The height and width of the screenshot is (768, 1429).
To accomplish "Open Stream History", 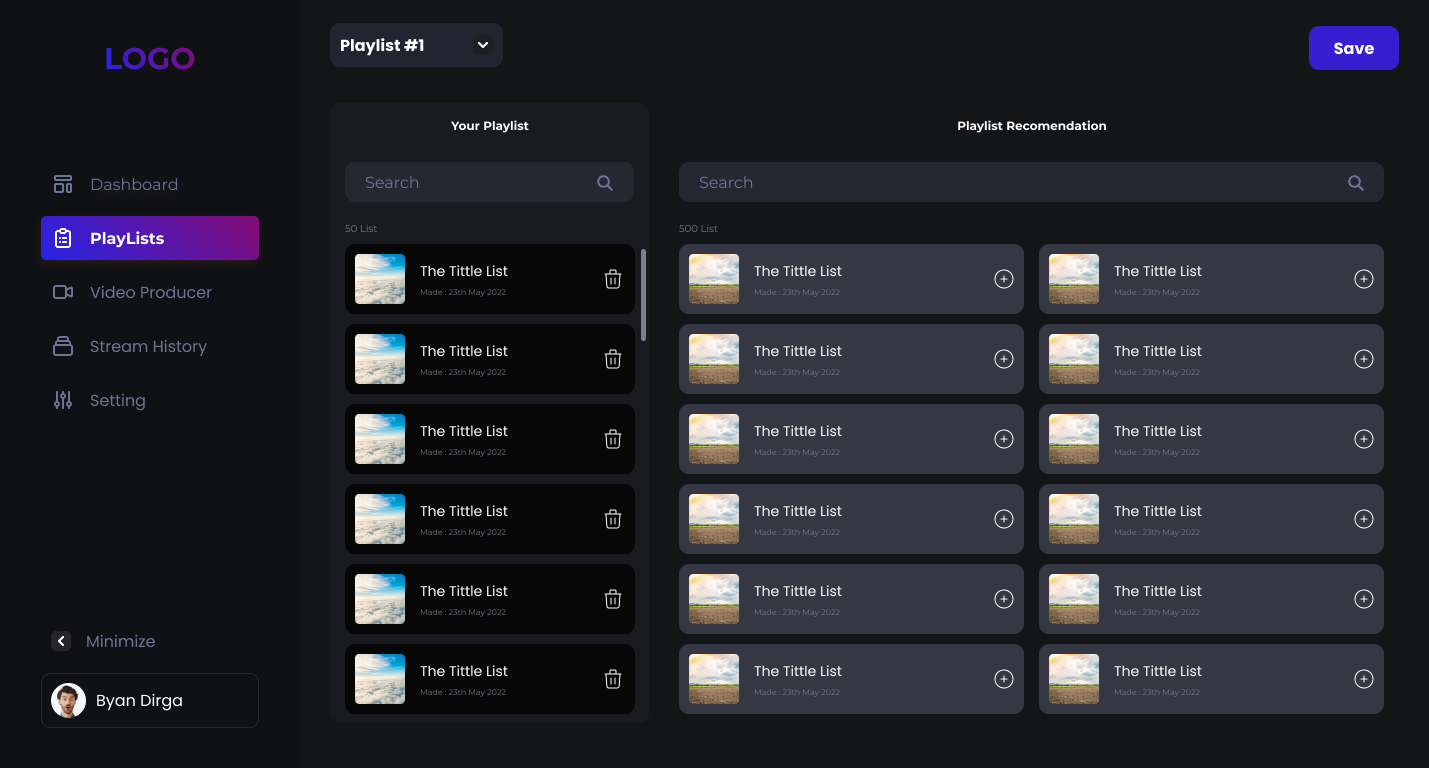I will pyautogui.click(x=150, y=346).
